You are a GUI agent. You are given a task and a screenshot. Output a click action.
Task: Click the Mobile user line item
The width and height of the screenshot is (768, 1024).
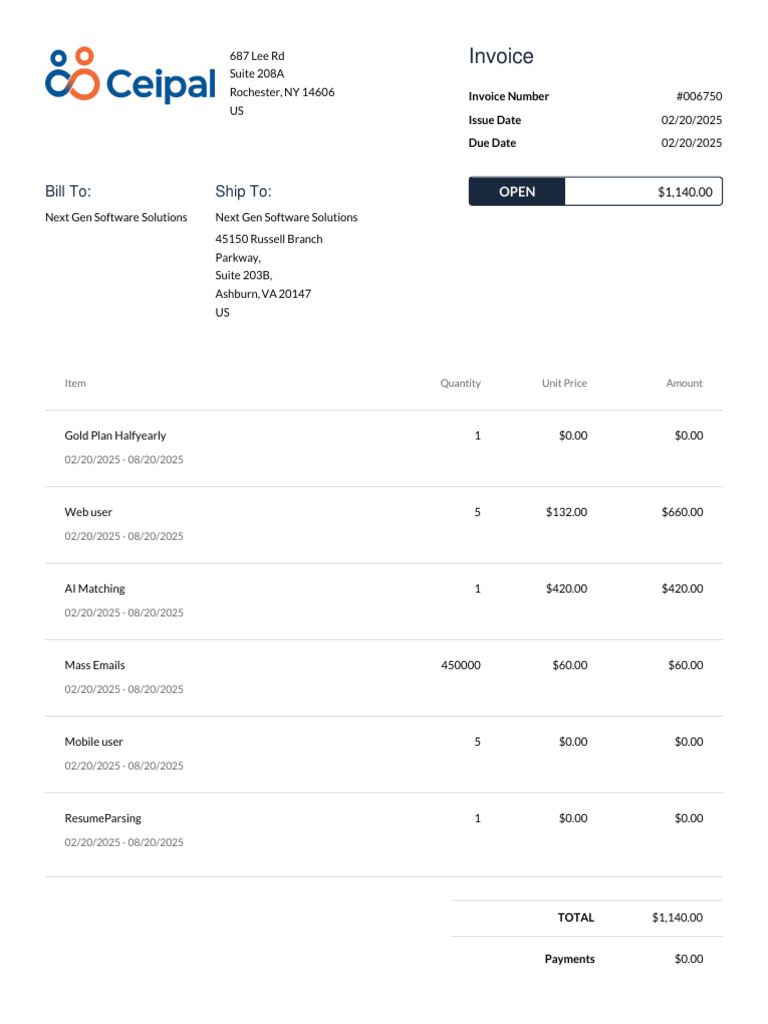[x=94, y=742]
